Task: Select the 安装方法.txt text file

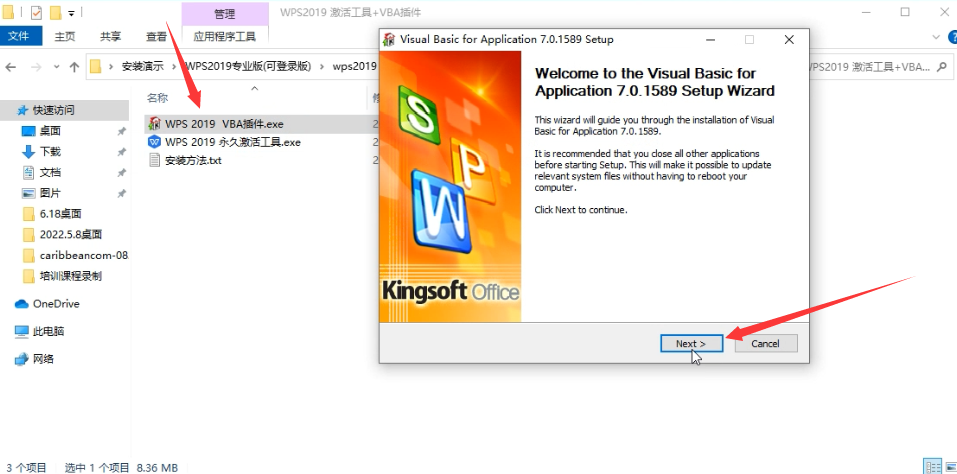Action: [193, 161]
